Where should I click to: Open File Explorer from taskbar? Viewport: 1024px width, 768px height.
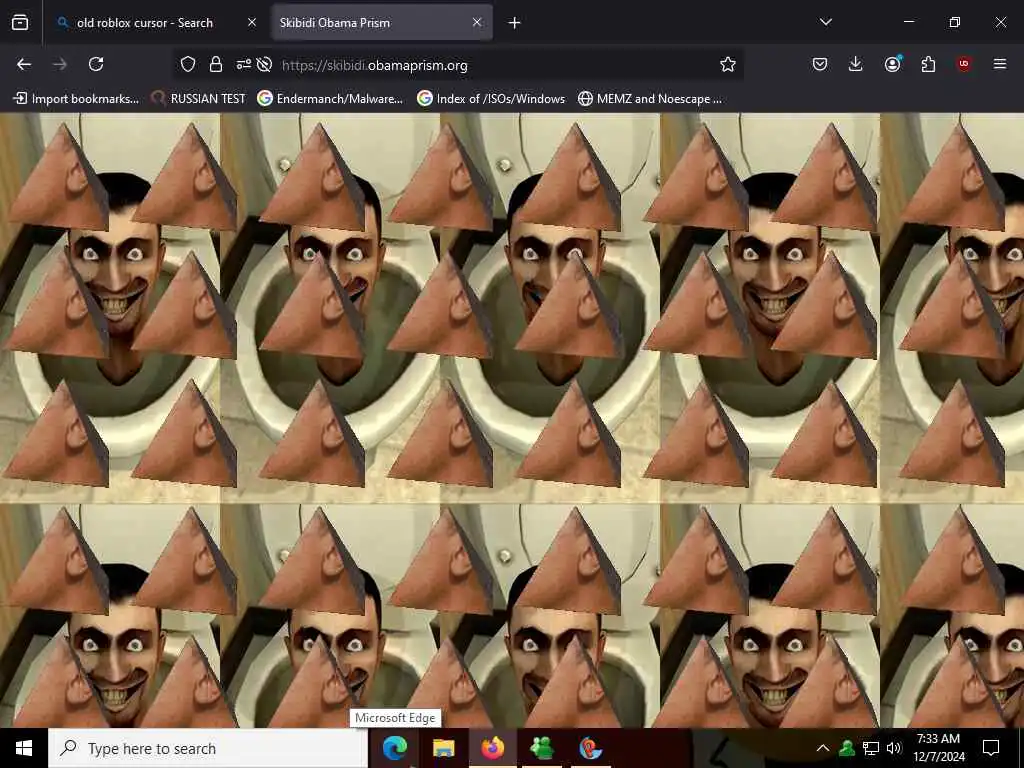(444, 748)
